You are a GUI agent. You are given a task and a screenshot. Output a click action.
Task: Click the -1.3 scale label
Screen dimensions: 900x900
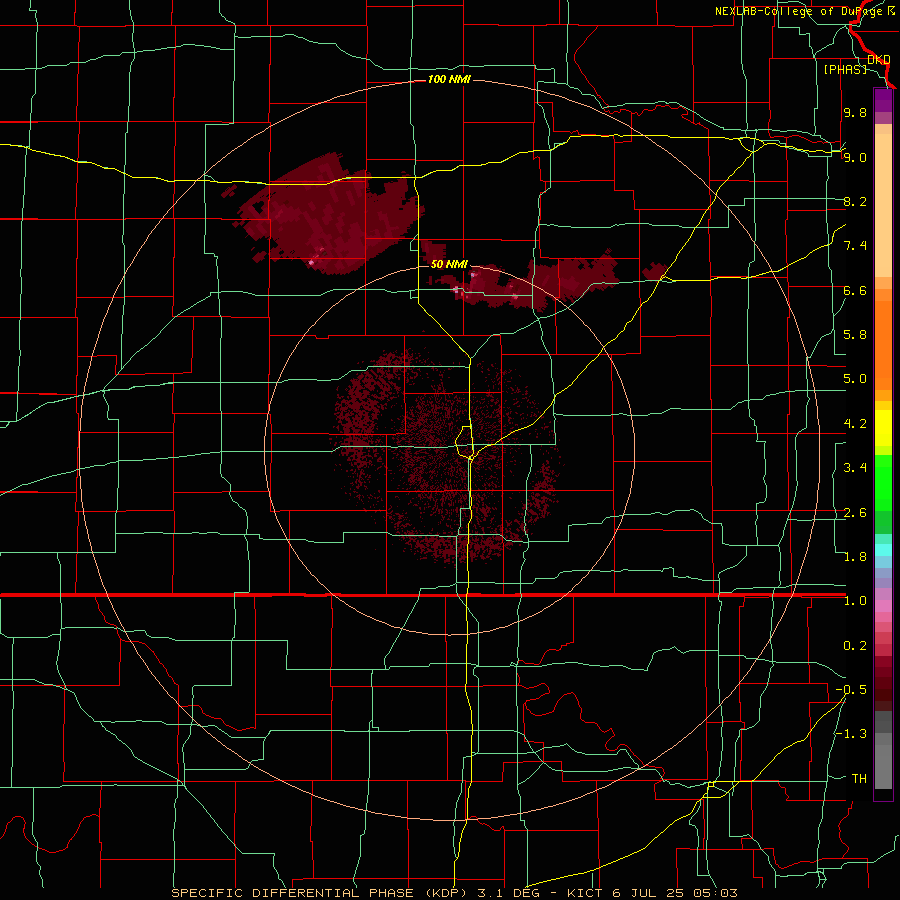click(x=851, y=734)
